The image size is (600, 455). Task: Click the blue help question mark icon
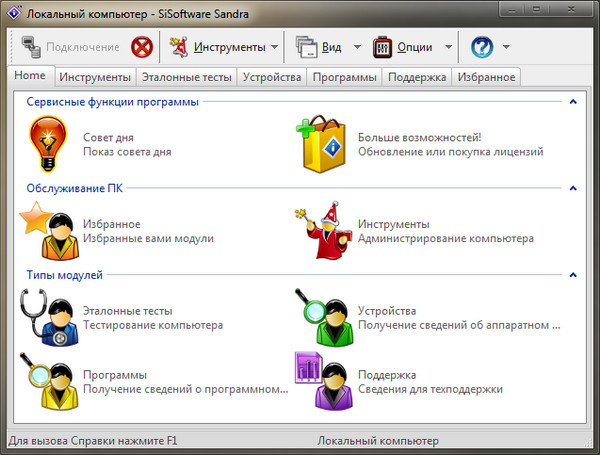click(482, 47)
